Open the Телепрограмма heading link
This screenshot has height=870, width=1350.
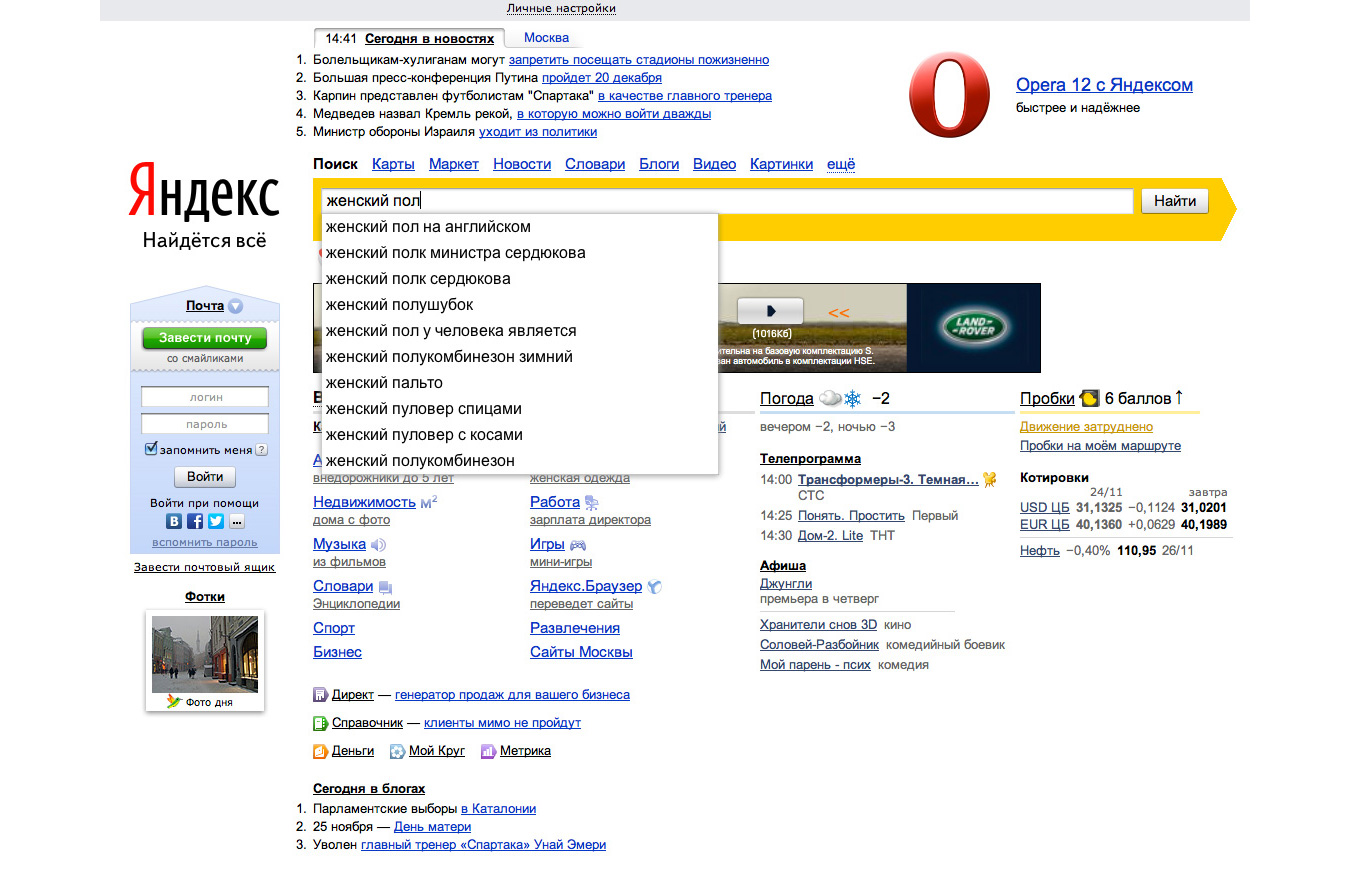(x=810, y=459)
